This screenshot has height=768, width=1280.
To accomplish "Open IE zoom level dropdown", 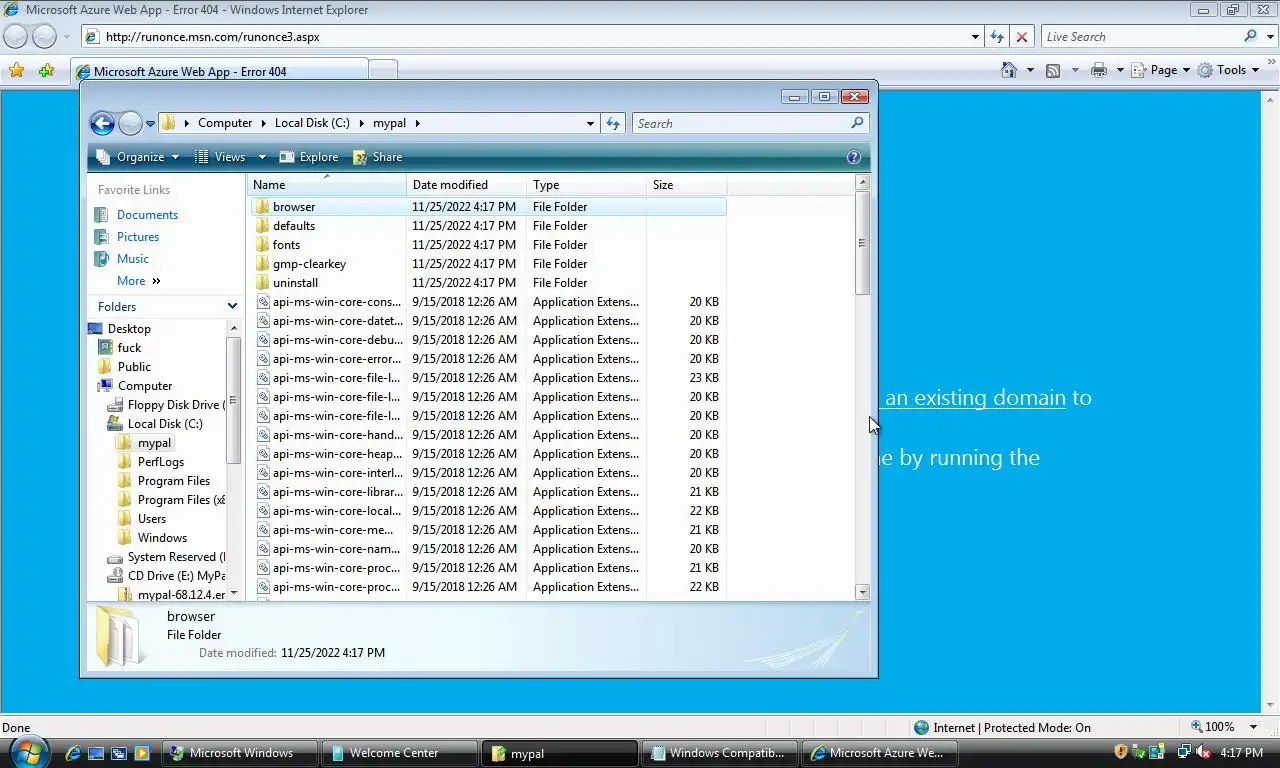I will click(x=1254, y=727).
